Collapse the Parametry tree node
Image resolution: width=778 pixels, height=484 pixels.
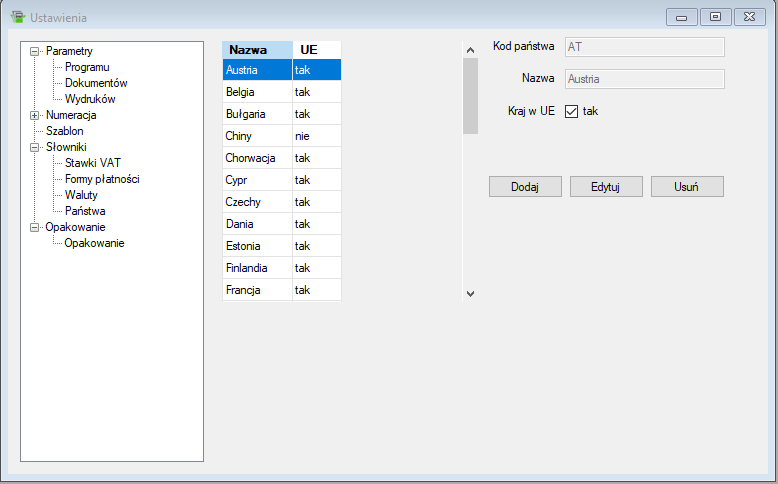[35, 51]
